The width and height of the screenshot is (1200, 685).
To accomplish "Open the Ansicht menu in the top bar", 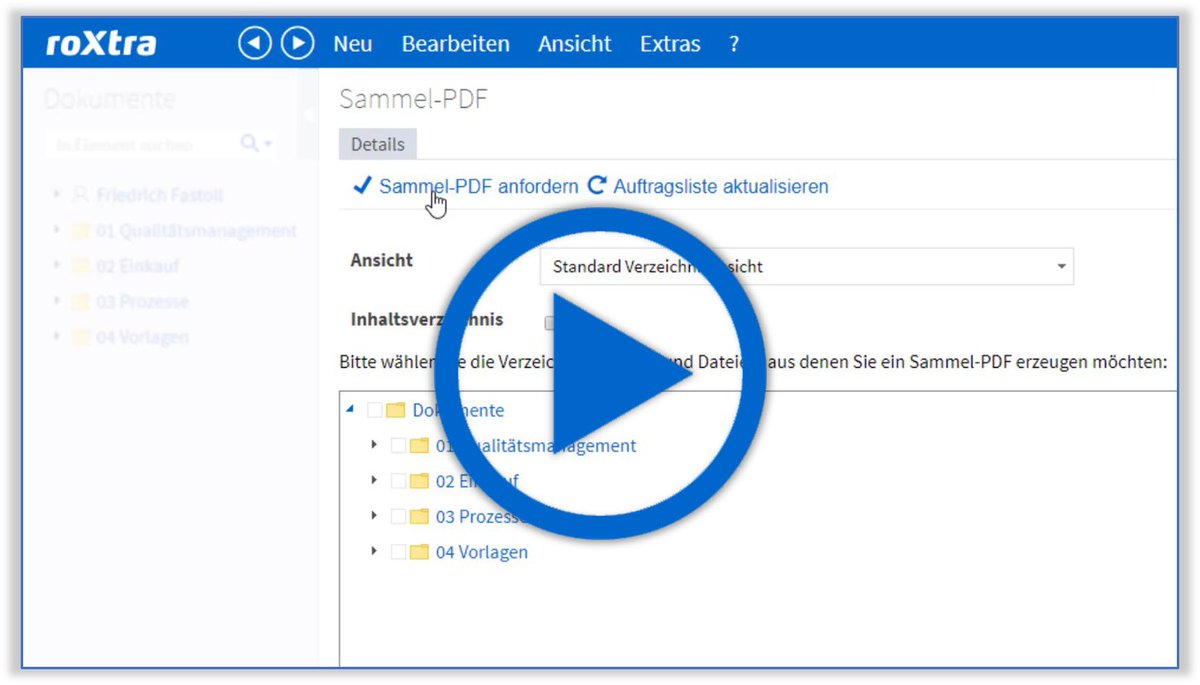I will tap(575, 44).
